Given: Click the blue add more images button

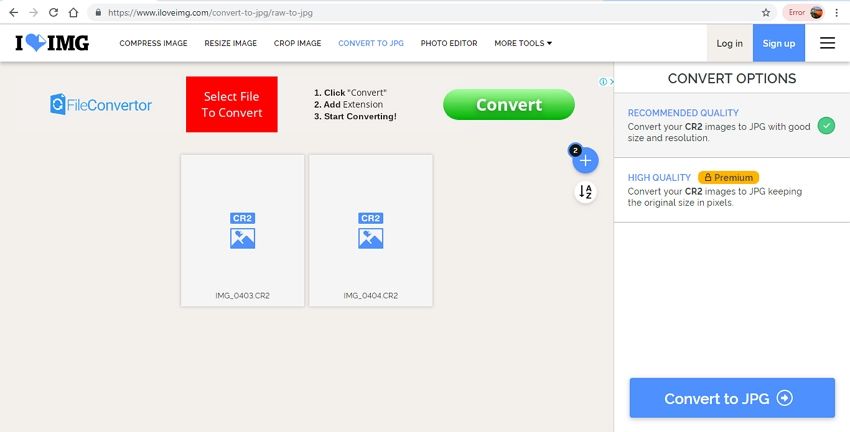Looking at the screenshot, I should click(x=585, y=160).
